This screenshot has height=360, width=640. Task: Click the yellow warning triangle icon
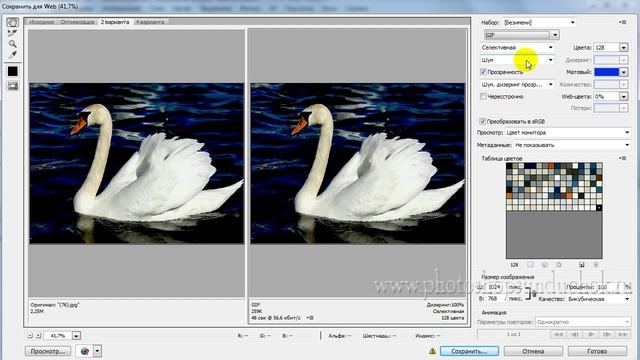point(432,351)
